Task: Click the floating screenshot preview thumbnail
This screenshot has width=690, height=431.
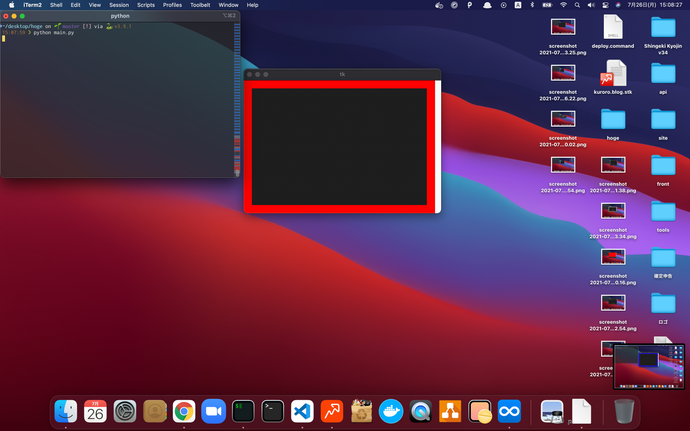Action: [649, 367]
